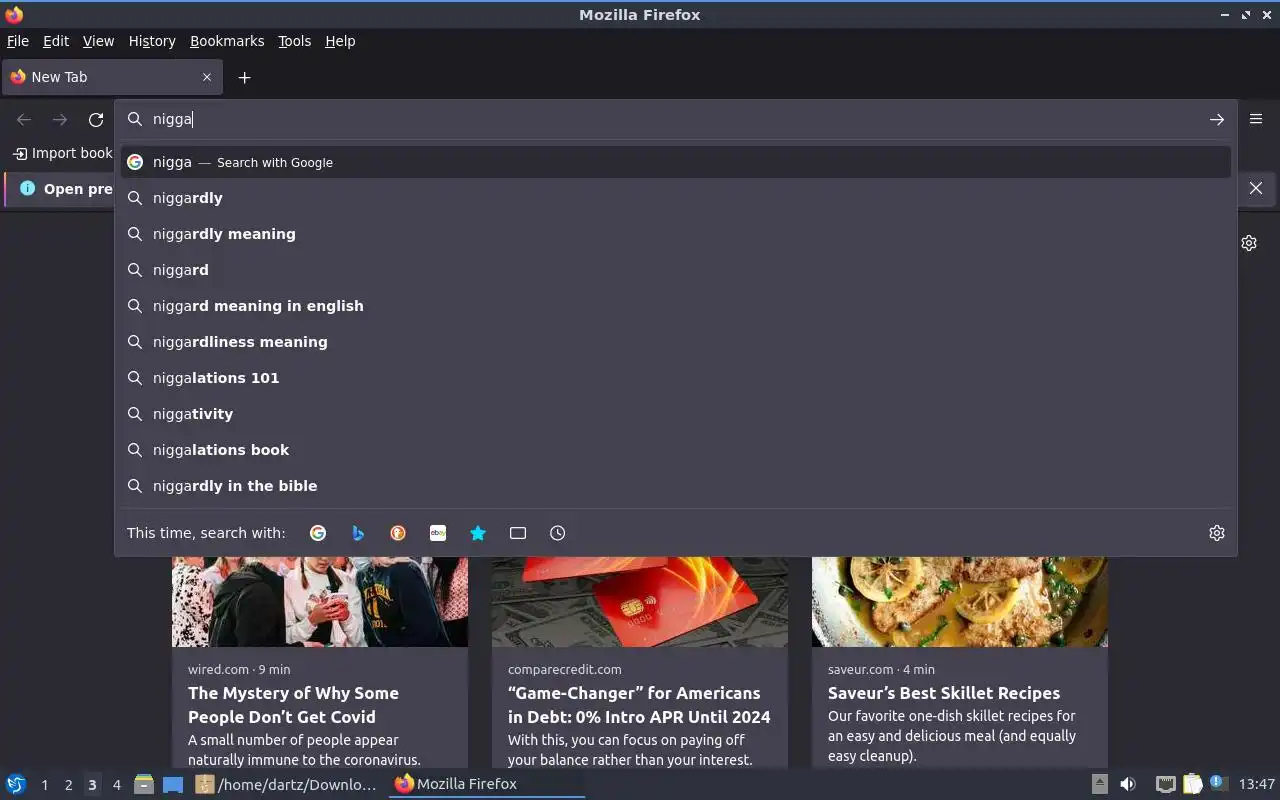Open the Bookmarks menu
The width and height of the screenshot is (1280, 800).
click(x=227, y=41)
